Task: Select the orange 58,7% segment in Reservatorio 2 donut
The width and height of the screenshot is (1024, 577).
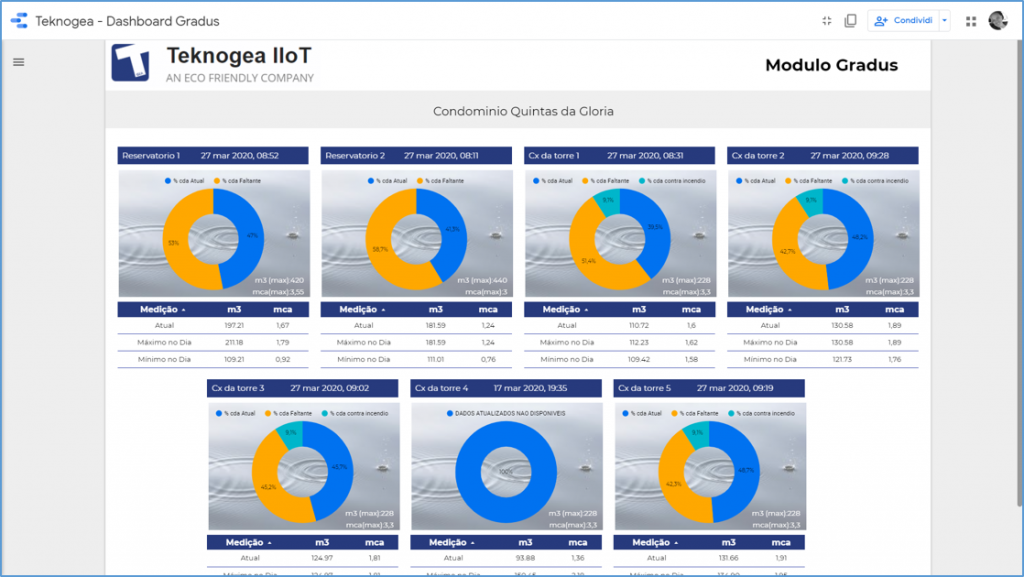Action: pos(382,248)
